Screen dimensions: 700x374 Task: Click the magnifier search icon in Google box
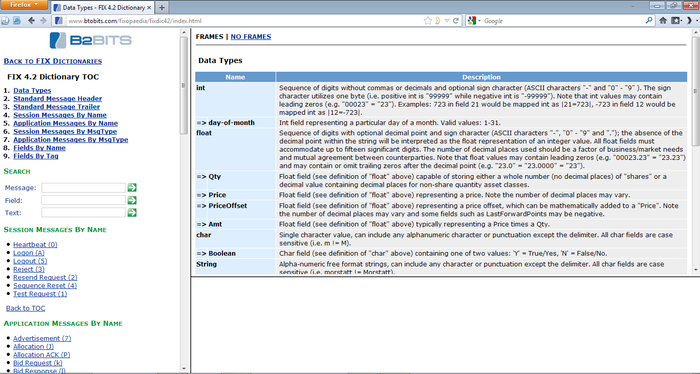(x=649, y=21)
